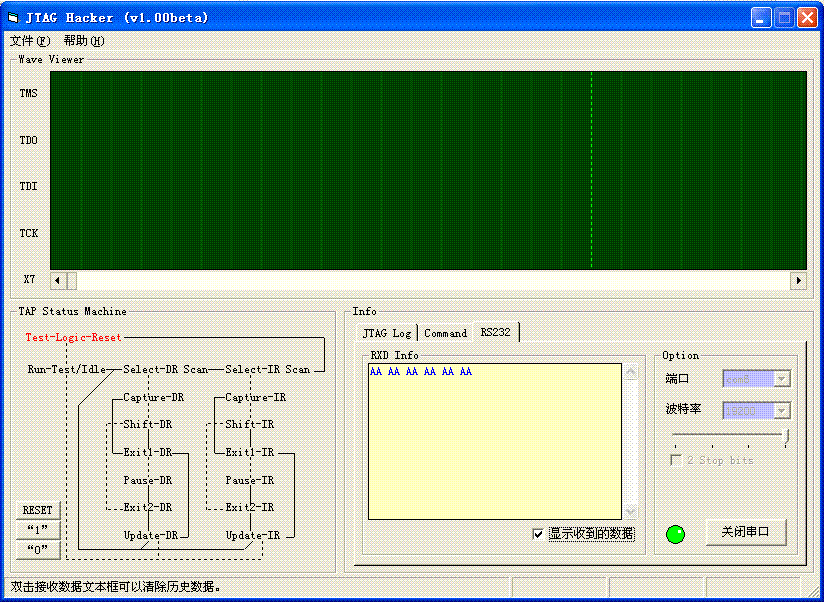The width and height of the screenshot is (824, 602).
Task: Click the wave viewer horizontal scrollbar thumb
Action: pyautogui.click(x=71, y=281)
